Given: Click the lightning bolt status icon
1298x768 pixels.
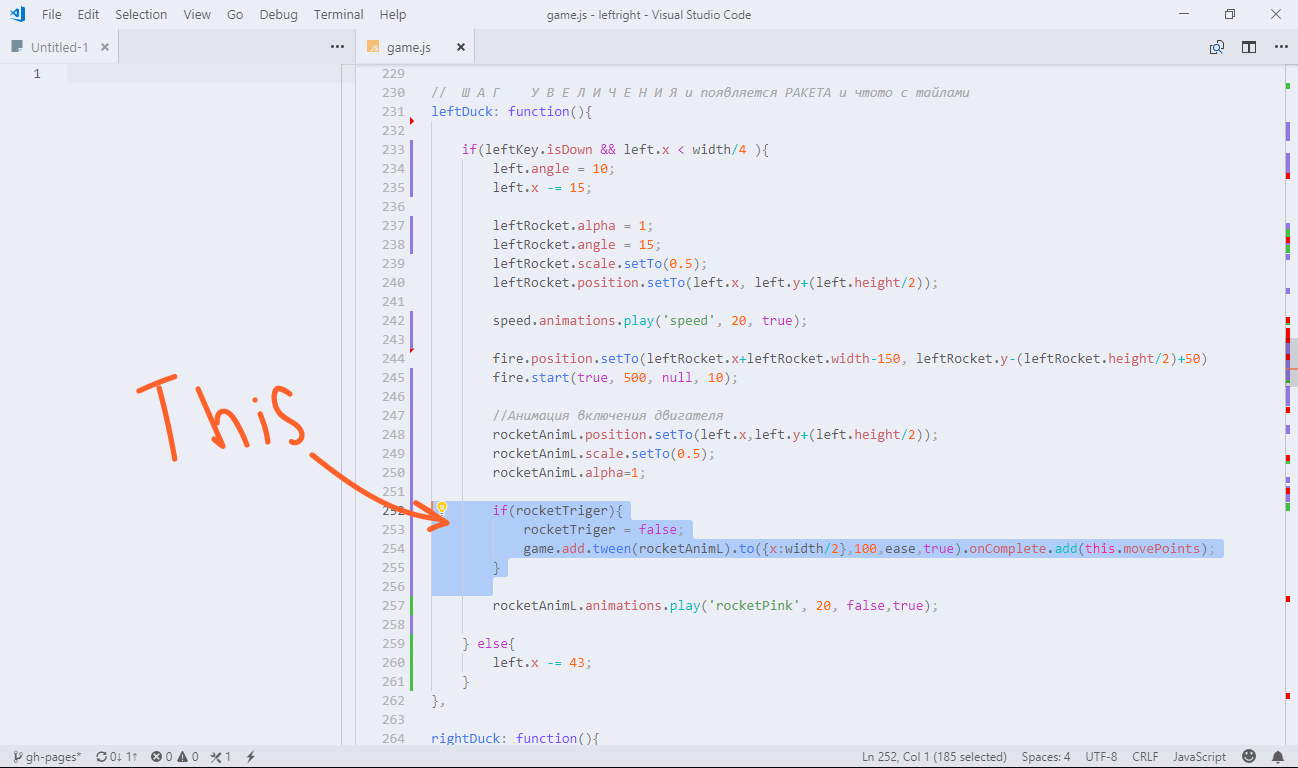Looking at the screenshot, I should pos(251,757).
